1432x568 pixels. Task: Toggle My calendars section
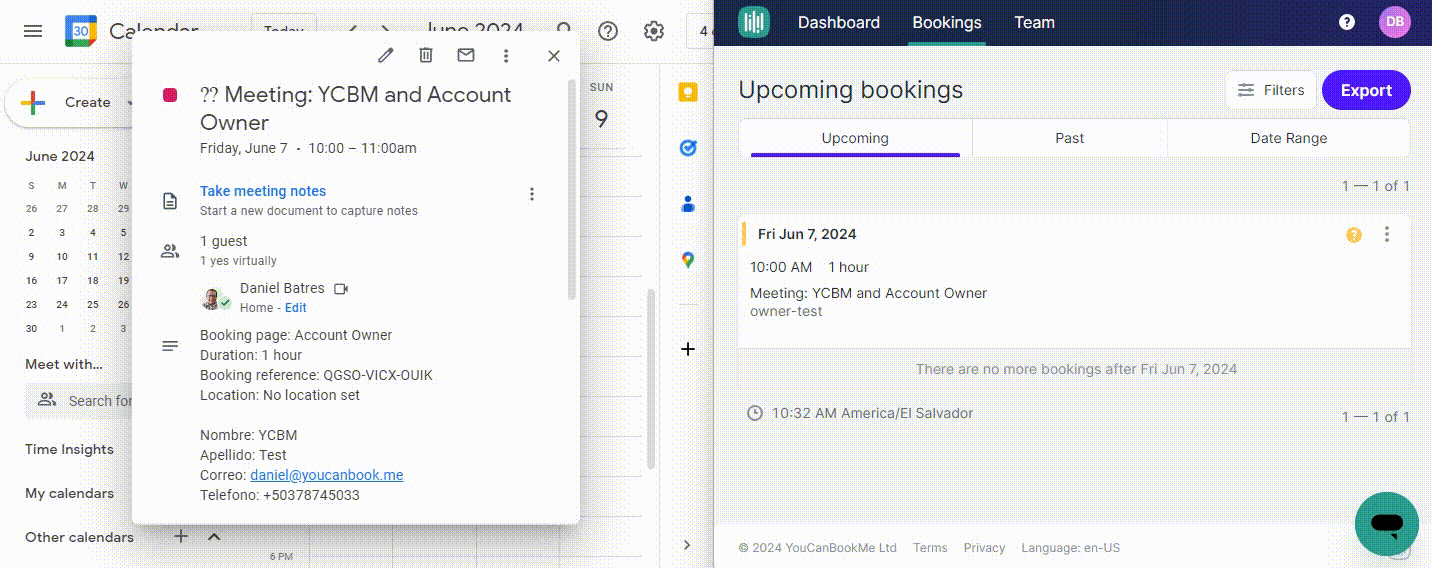click(x=69, y=493)
